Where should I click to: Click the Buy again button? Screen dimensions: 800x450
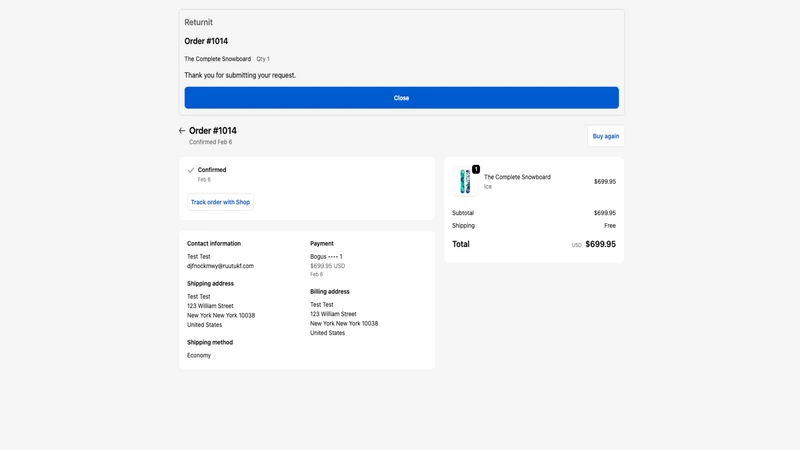point(606,136)
